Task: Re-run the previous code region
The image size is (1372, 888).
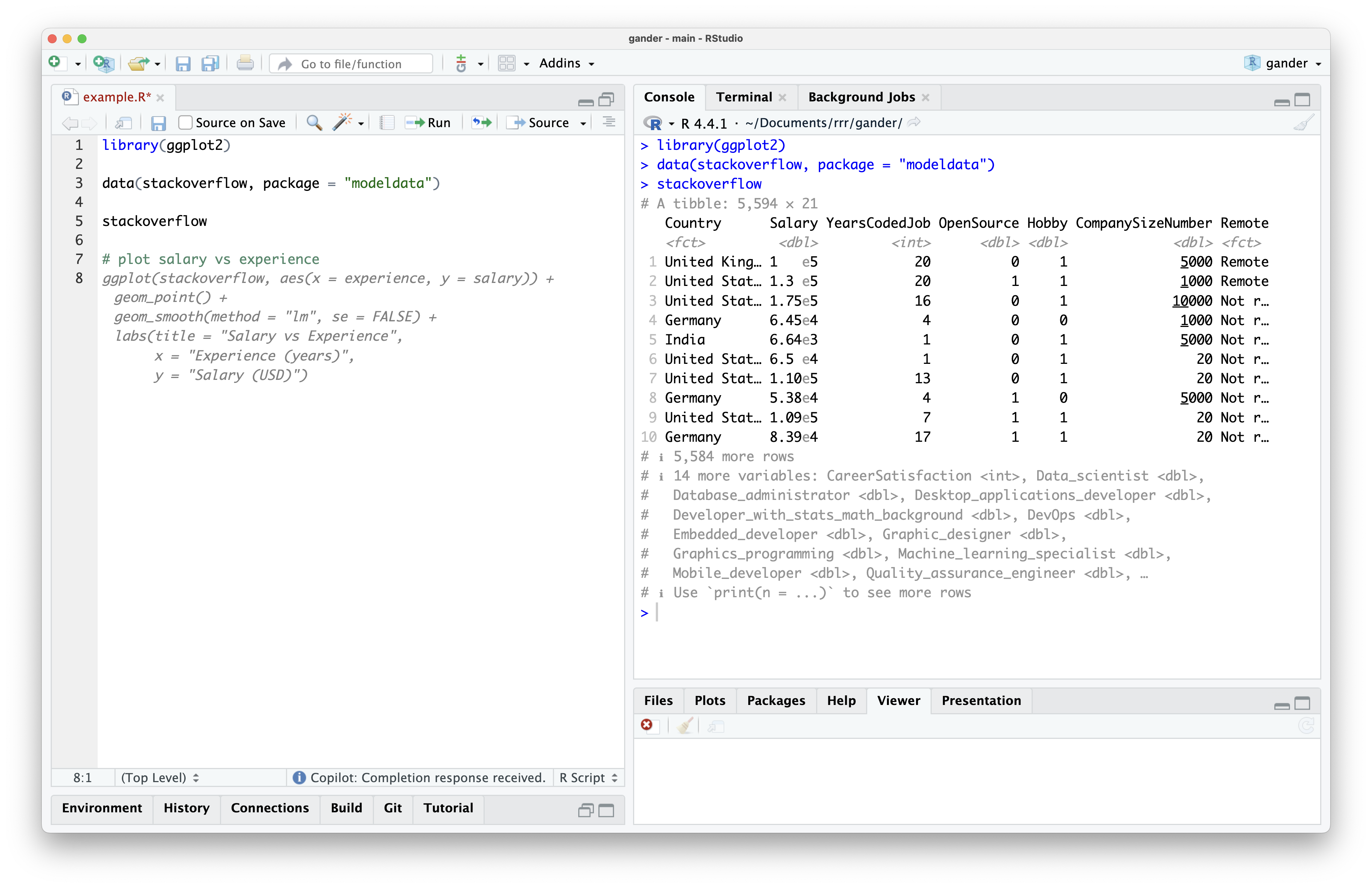Action: point(481,122)
